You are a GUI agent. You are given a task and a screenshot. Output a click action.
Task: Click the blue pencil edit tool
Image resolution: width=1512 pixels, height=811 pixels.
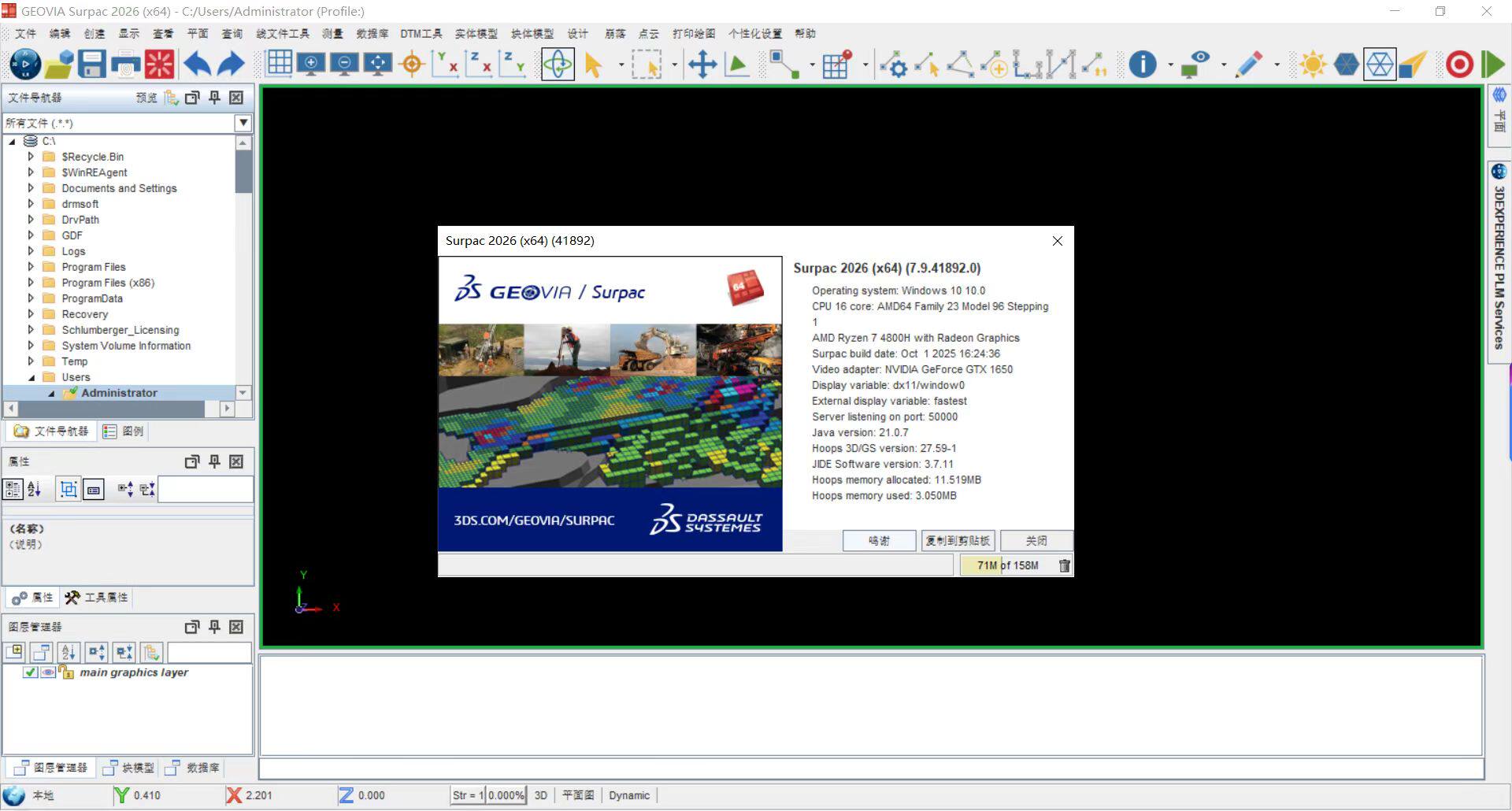(1249, 64)
